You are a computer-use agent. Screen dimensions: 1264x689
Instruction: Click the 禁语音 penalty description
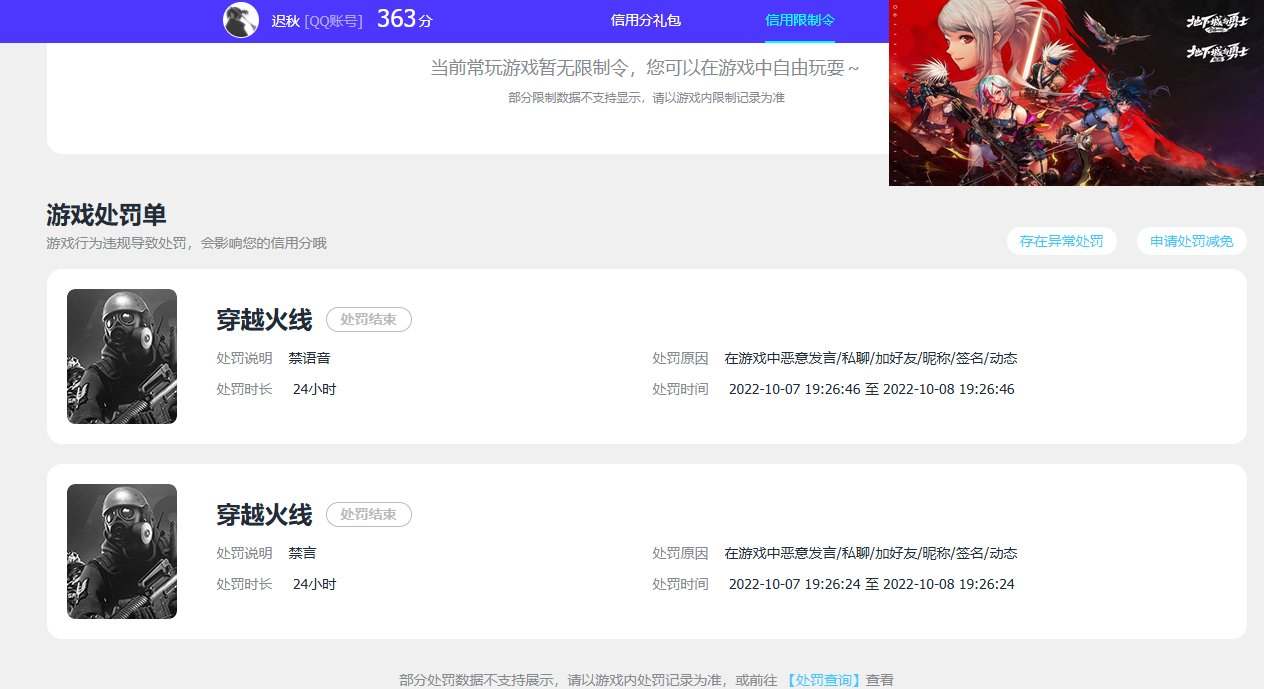[309, 358]
